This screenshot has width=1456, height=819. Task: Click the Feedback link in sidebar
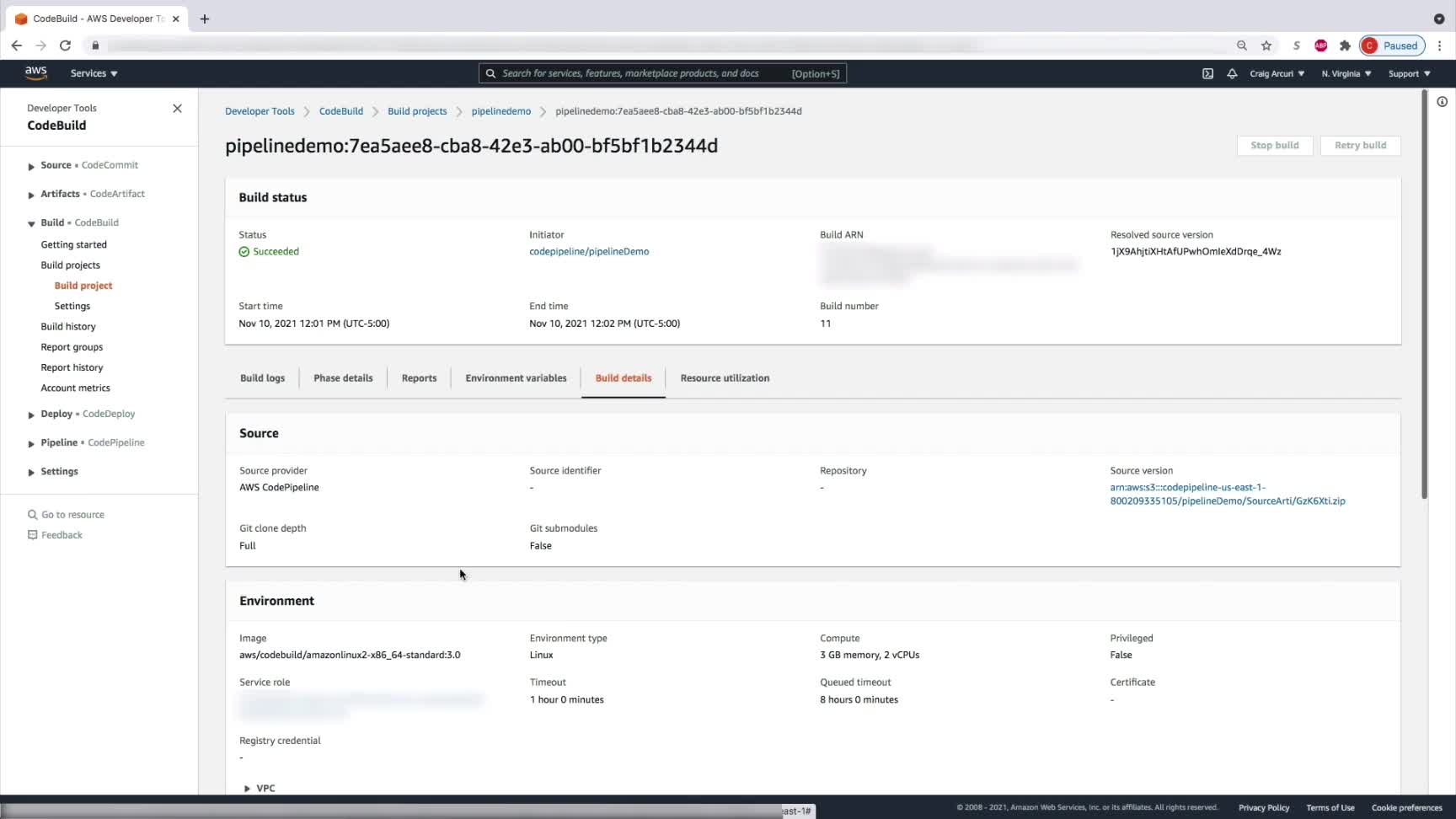click(x=62, y=535)
